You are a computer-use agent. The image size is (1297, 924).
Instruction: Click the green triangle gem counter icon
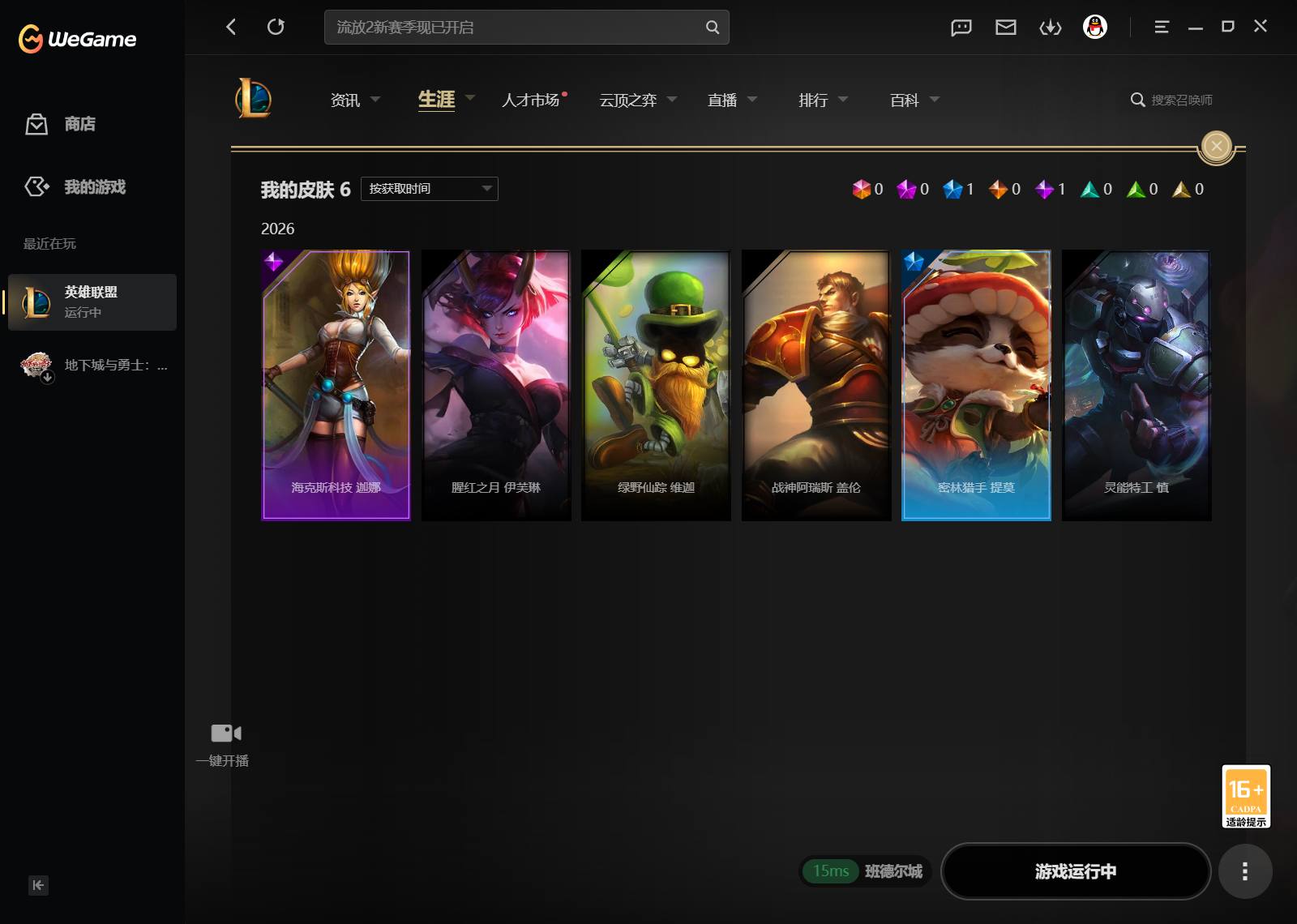click(x=1136, y=189)
